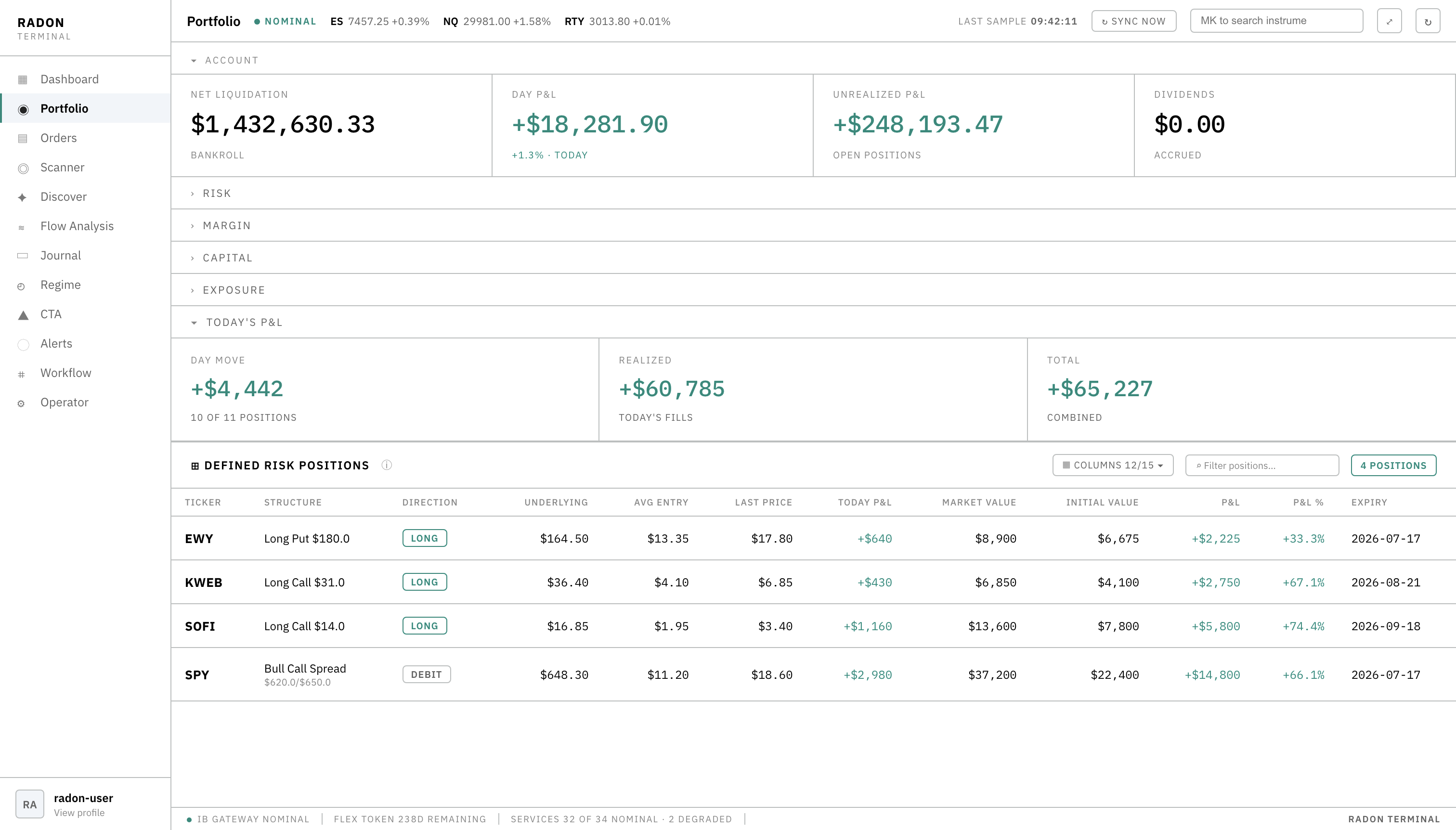Click the Alerts circle icon
Screen dimensions: 1456x830
[23, 344]
